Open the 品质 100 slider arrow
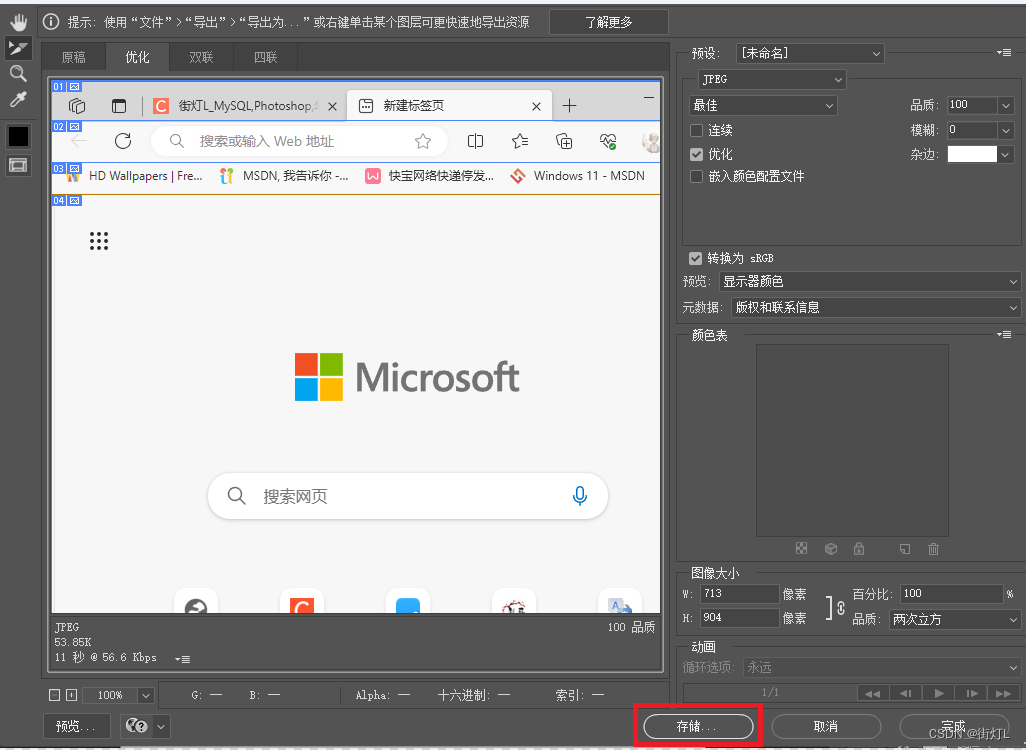Image resolution: width=1026 pixels, height=750 pixels. click(1006, 105)
